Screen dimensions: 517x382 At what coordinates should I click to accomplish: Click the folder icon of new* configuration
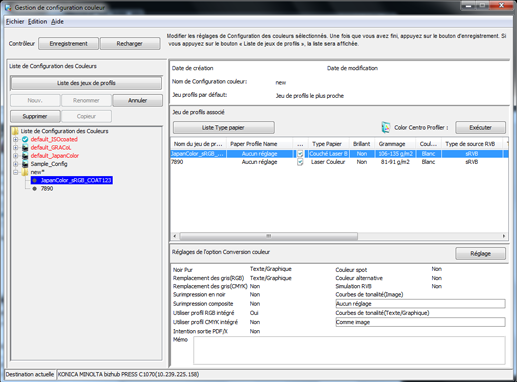(x=25, y=172)
